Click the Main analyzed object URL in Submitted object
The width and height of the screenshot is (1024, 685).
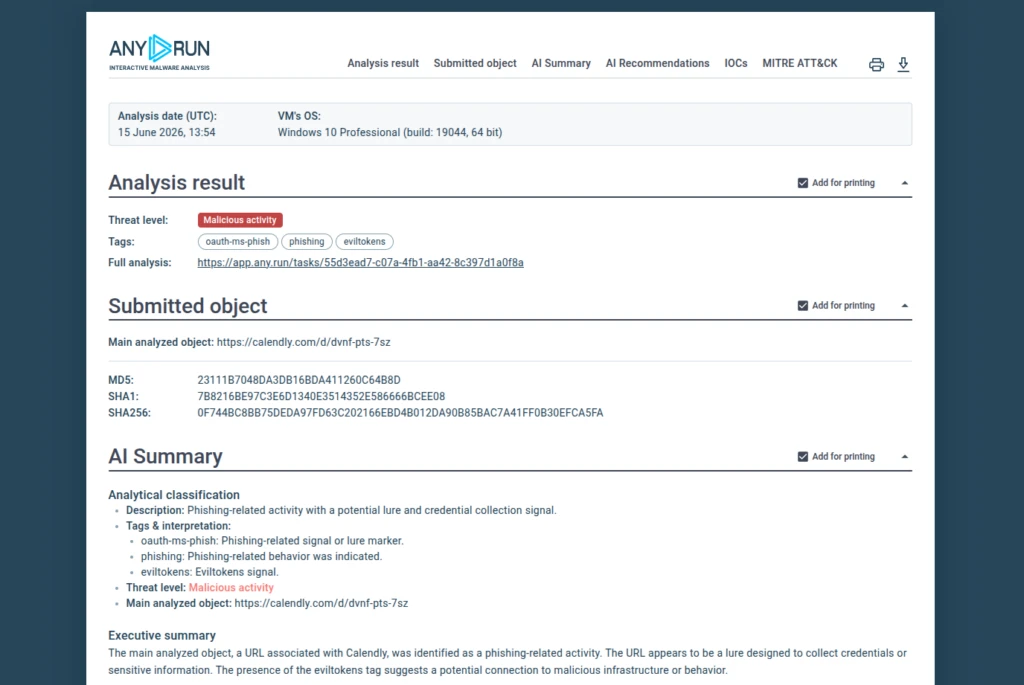[x=304, y=342]
